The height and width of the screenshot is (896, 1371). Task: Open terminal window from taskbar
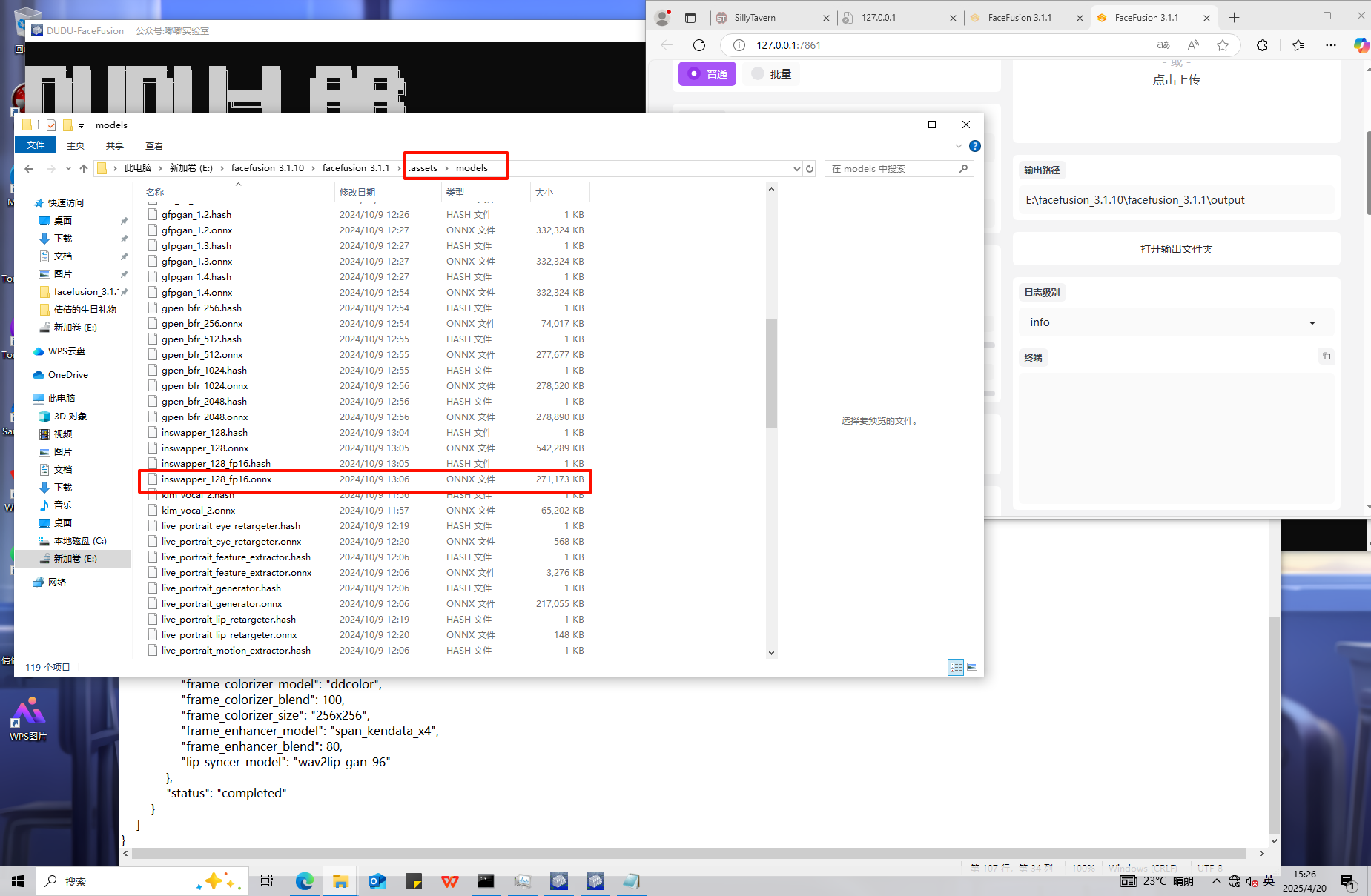(486, 881)
